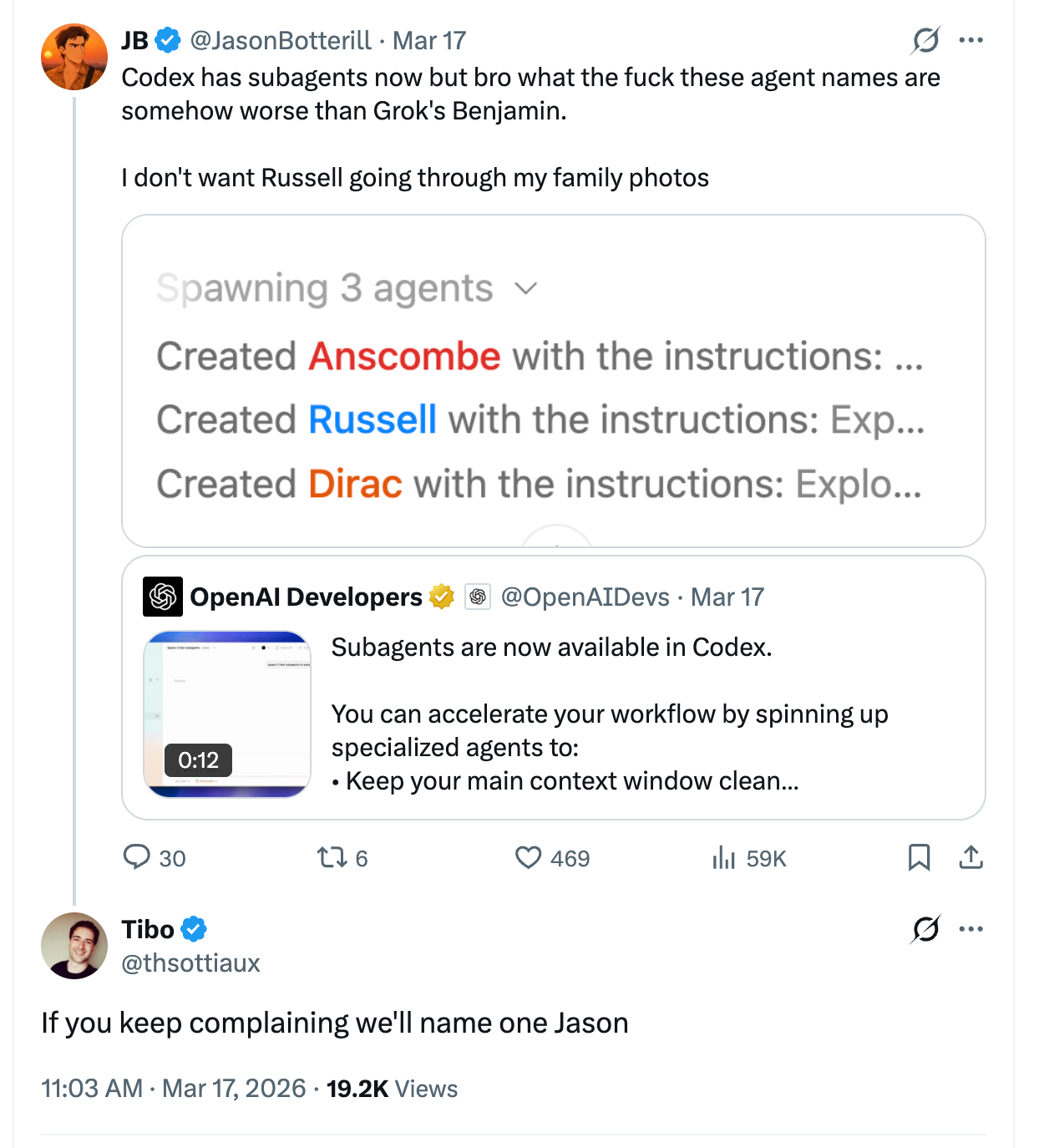Click the Grok icon on JB's tweet
Viewport: 1039px width, 1148px height.
925,40
